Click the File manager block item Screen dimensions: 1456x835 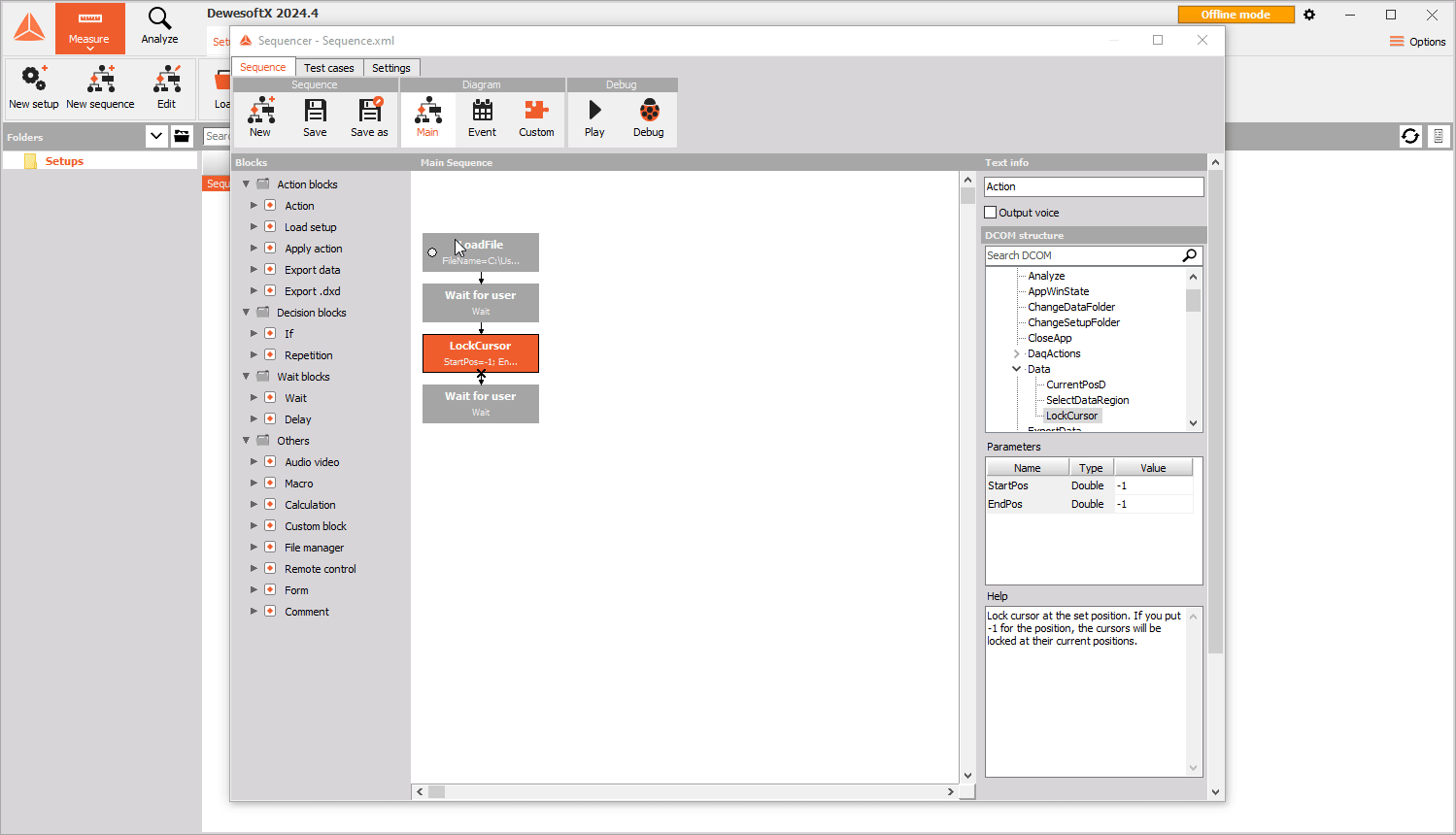click(314, 548)
